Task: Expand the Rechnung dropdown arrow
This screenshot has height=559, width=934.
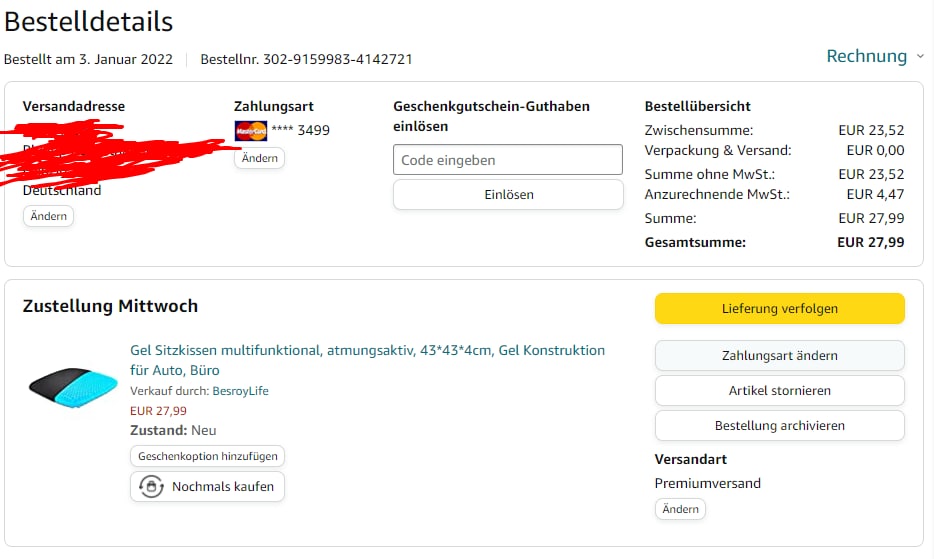Action: (x=920, y=57)
